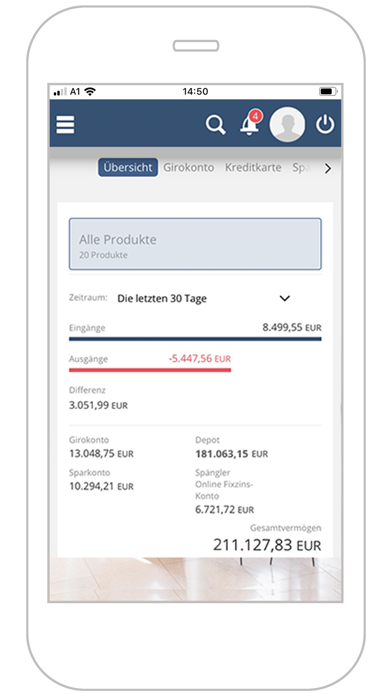
Task: Select the Alle Produkte card
Action: tap(195, 244)
